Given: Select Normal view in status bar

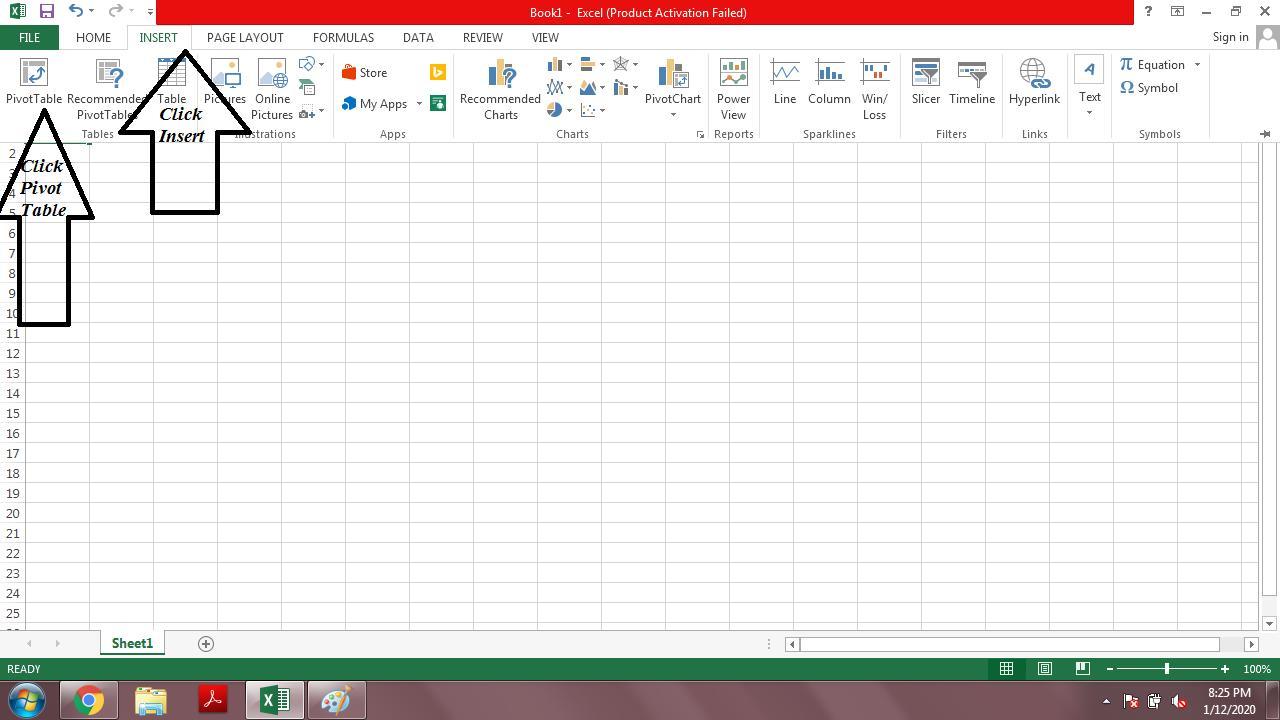Looking at the screenshot, I should (1006, 669).
